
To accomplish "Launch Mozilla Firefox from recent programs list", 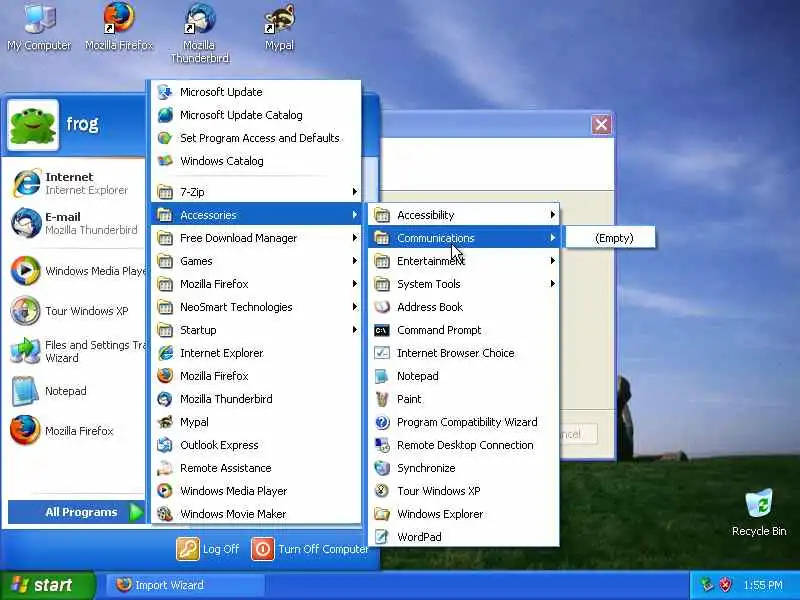I will [77, 431].
